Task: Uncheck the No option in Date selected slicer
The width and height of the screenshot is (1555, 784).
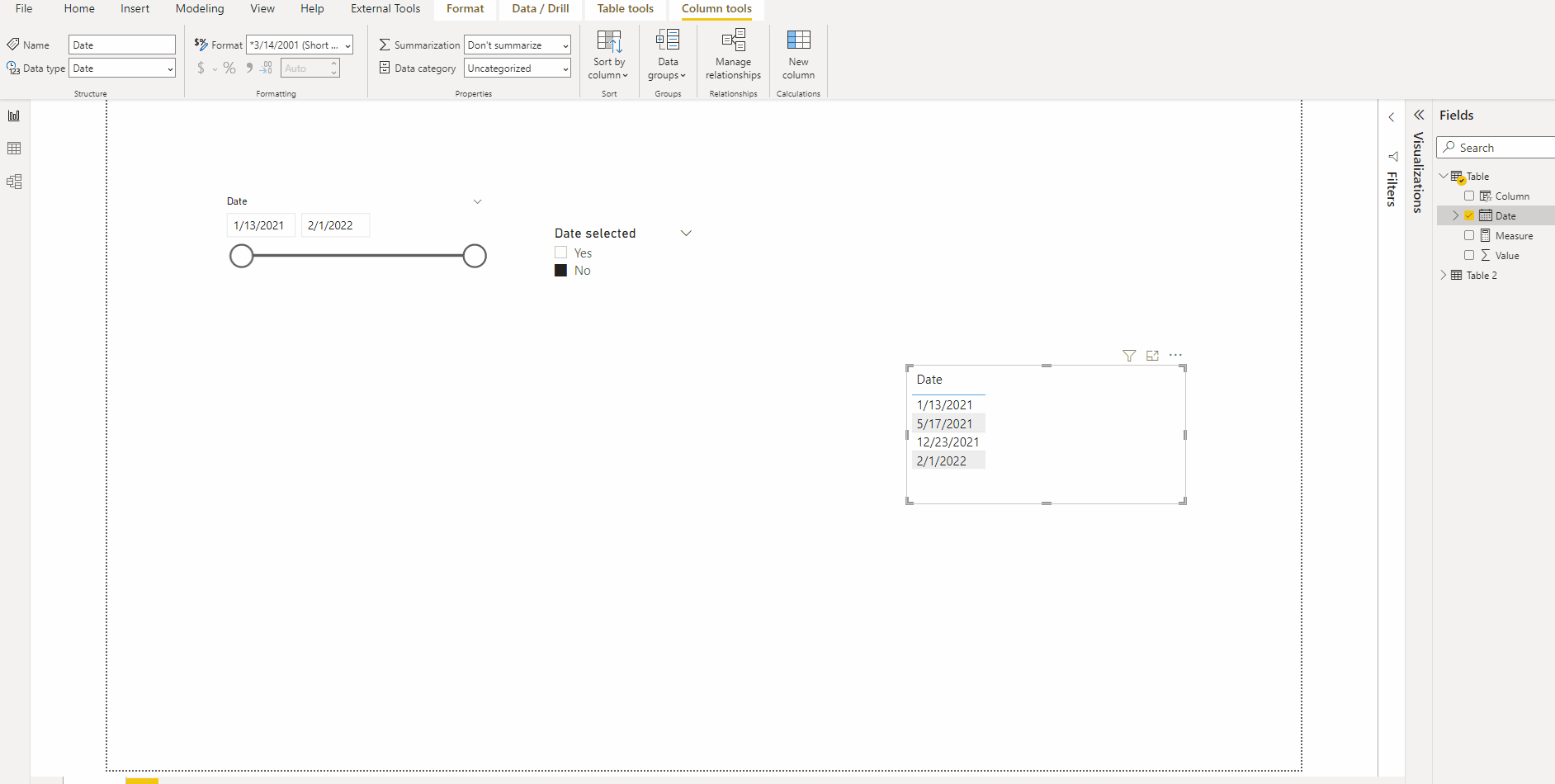Action: pos(561,271)
